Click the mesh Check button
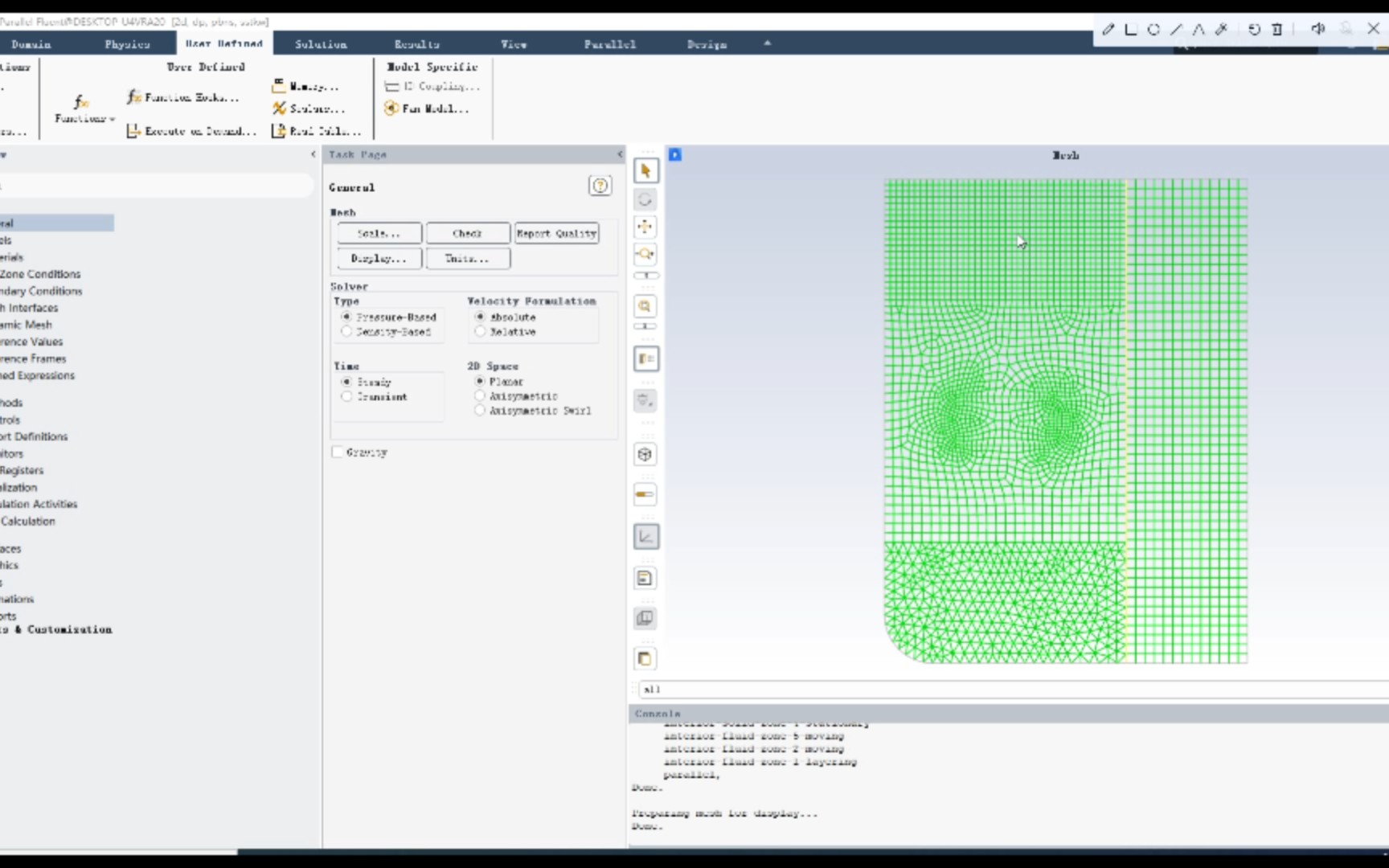This screenshot has width=1389, height=868. click(x=467, y=233)
